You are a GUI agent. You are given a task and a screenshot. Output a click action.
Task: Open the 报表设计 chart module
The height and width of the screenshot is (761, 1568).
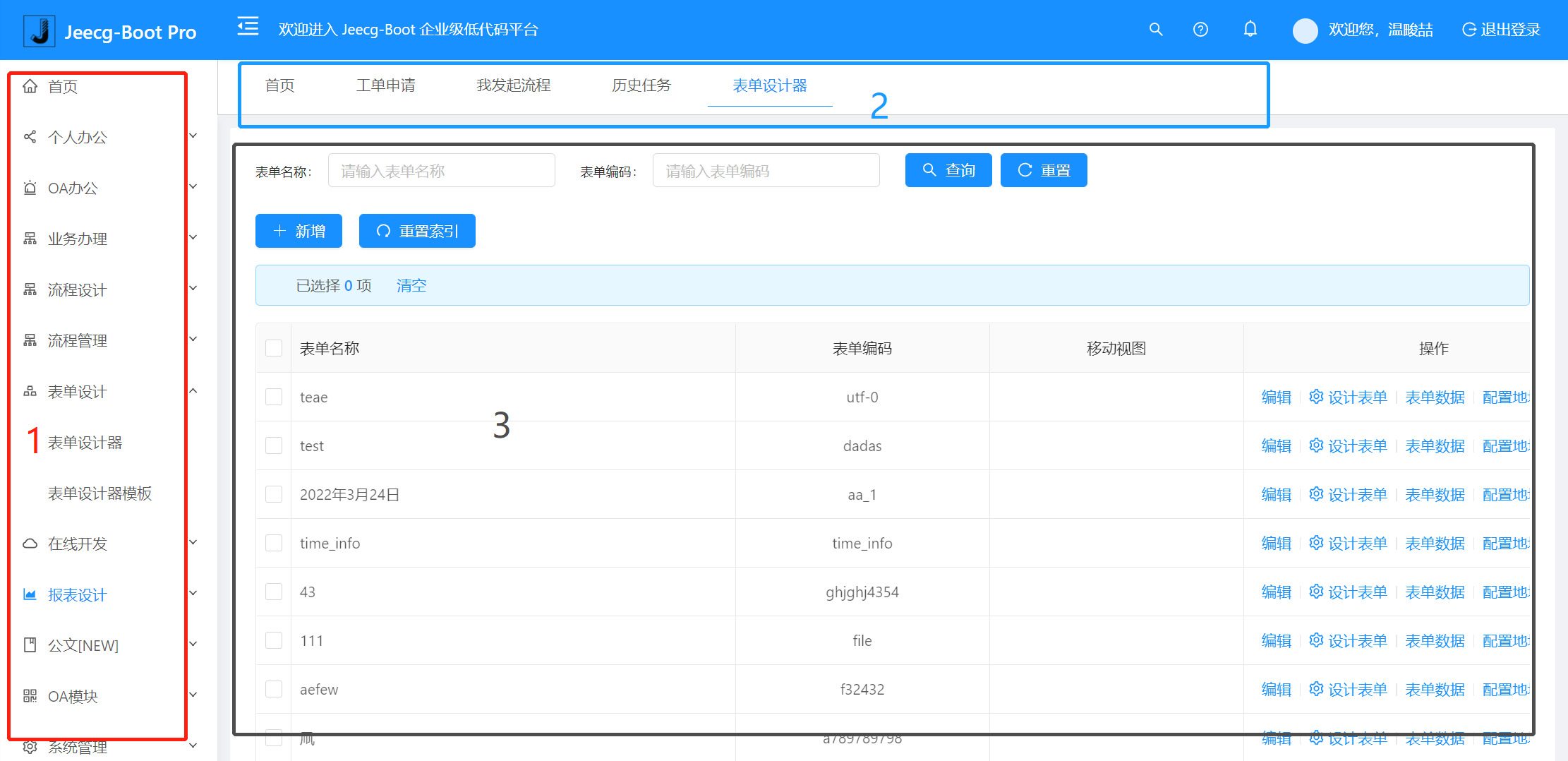click(77, 594)
